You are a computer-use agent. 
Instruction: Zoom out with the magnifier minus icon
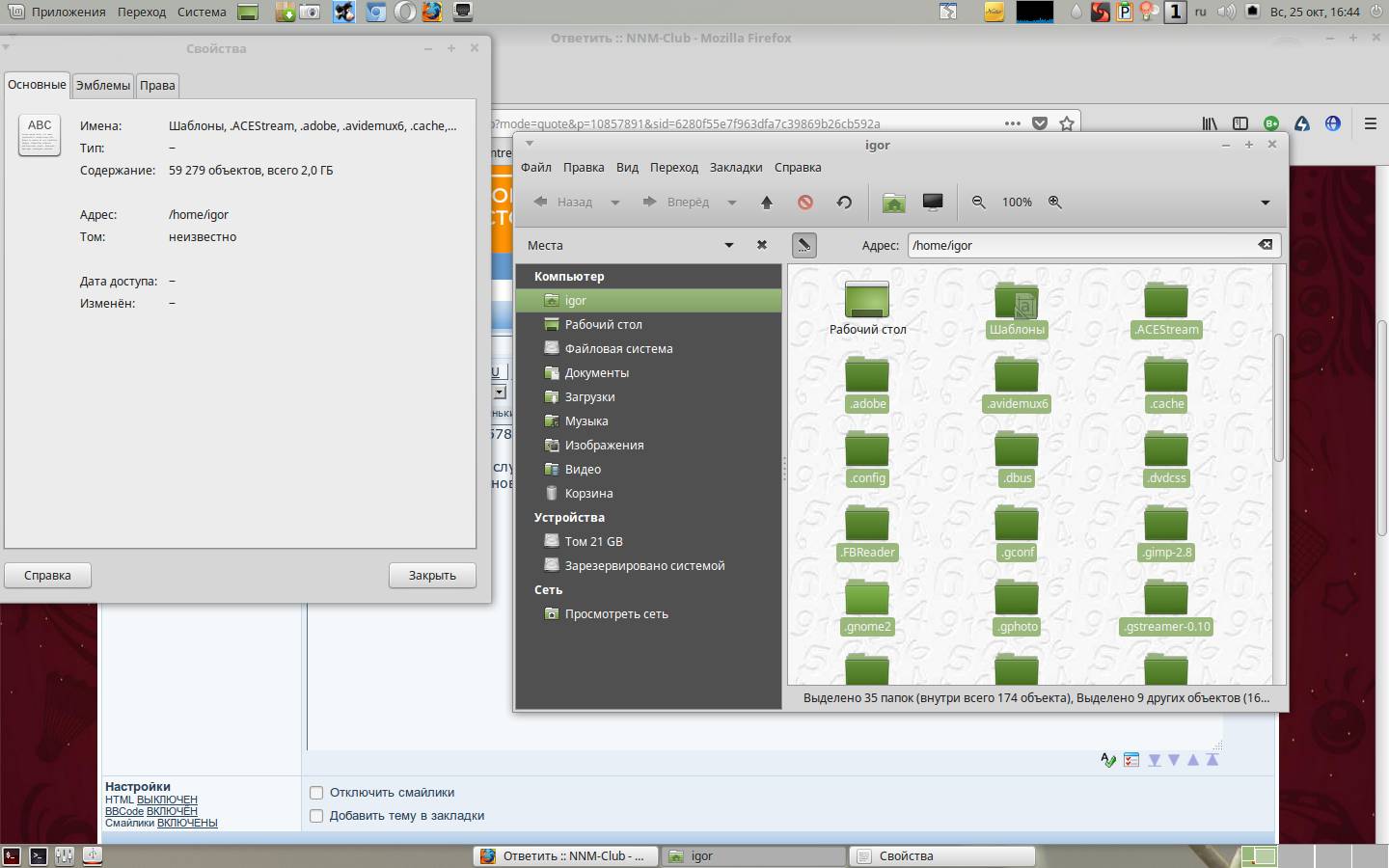coord(979,203)
